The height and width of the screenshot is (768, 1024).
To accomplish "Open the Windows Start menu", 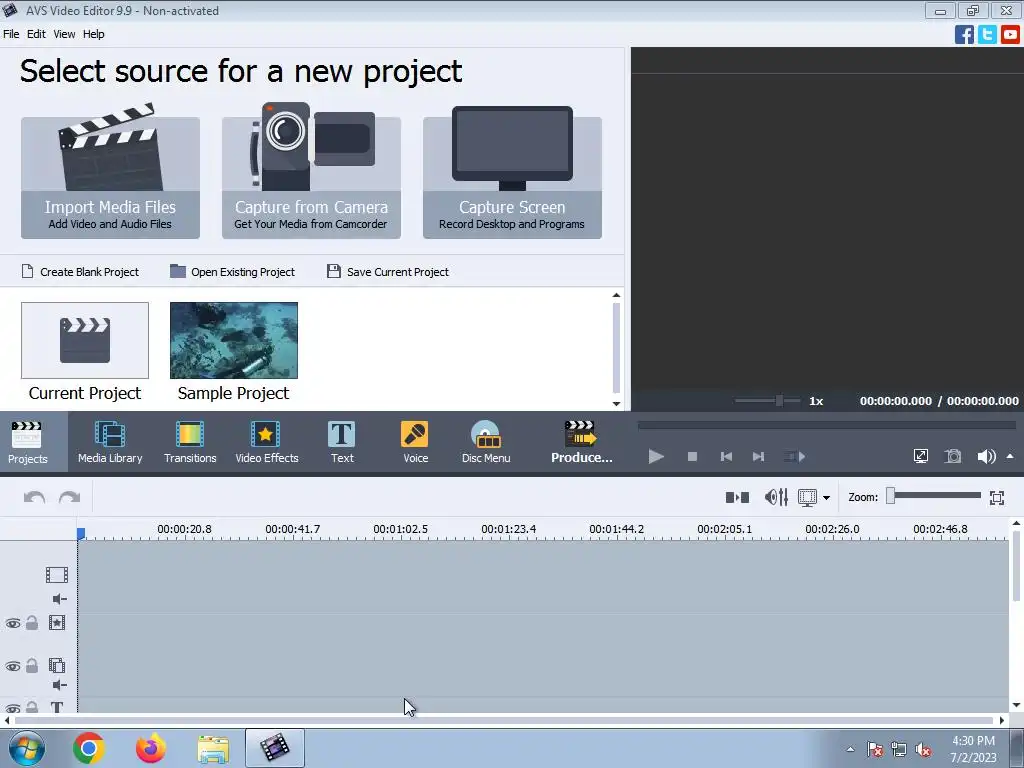I will [27, 748].
